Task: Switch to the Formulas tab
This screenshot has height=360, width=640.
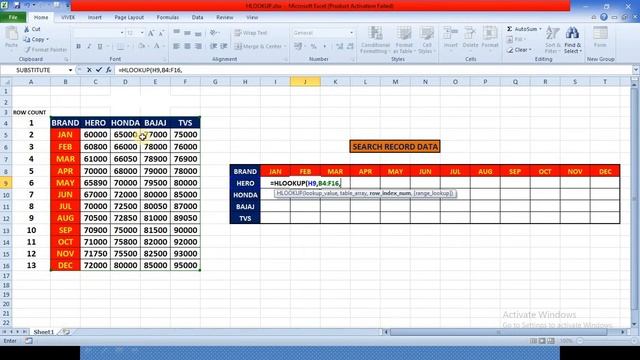Action: point(168,18)
